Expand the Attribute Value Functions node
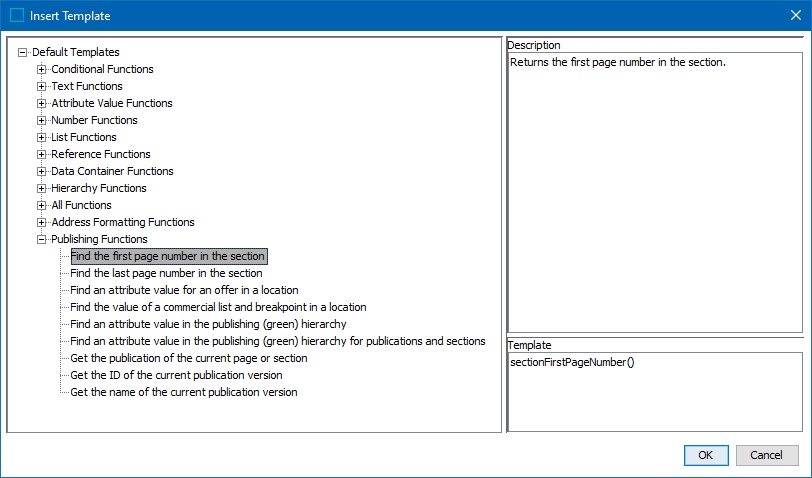Image resolution: width=812 pixels, height=478 pixels. pyautogui.click(x=41, y=104)
